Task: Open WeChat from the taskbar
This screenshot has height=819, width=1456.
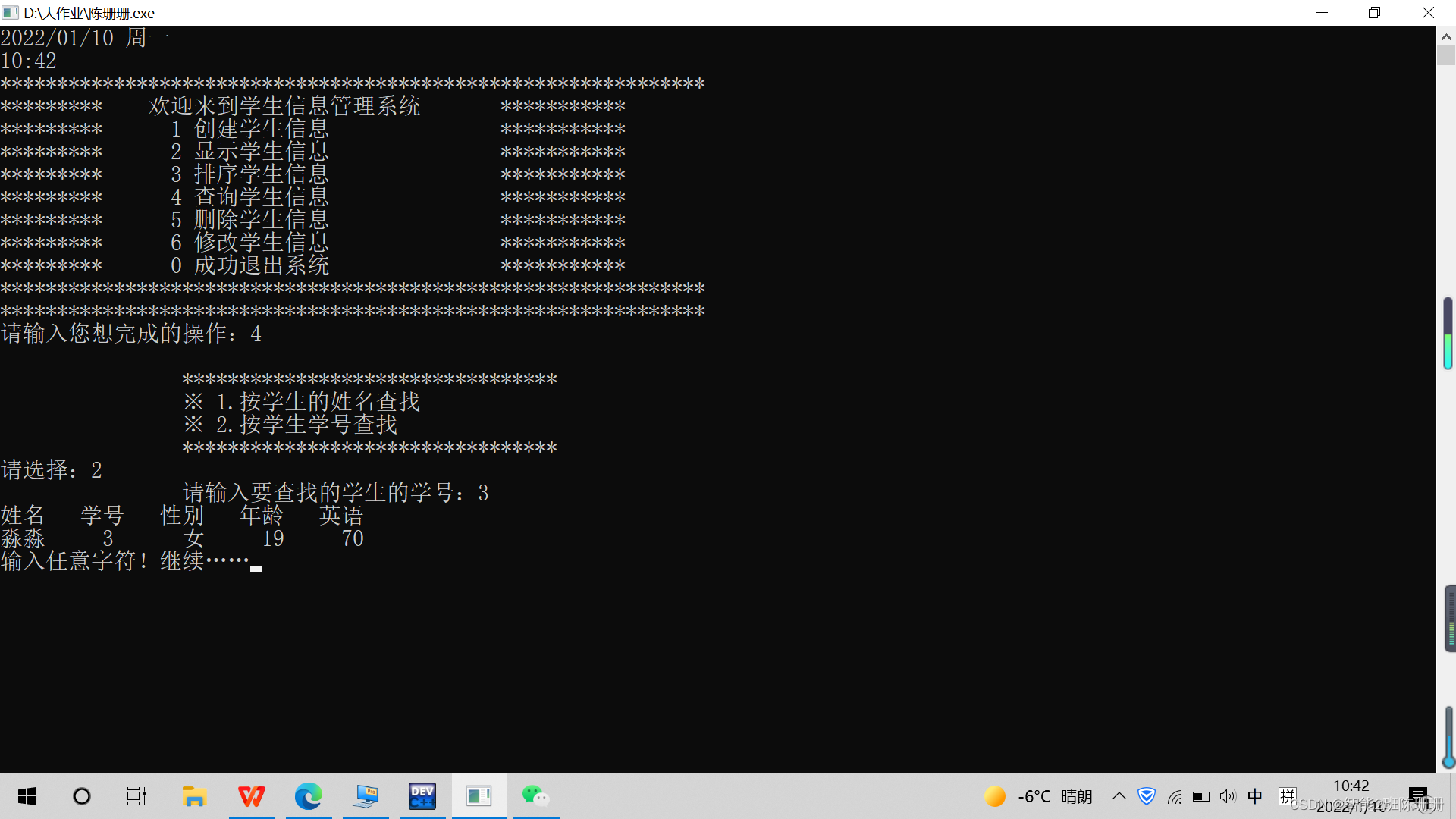Action: (x=535, y=796)
